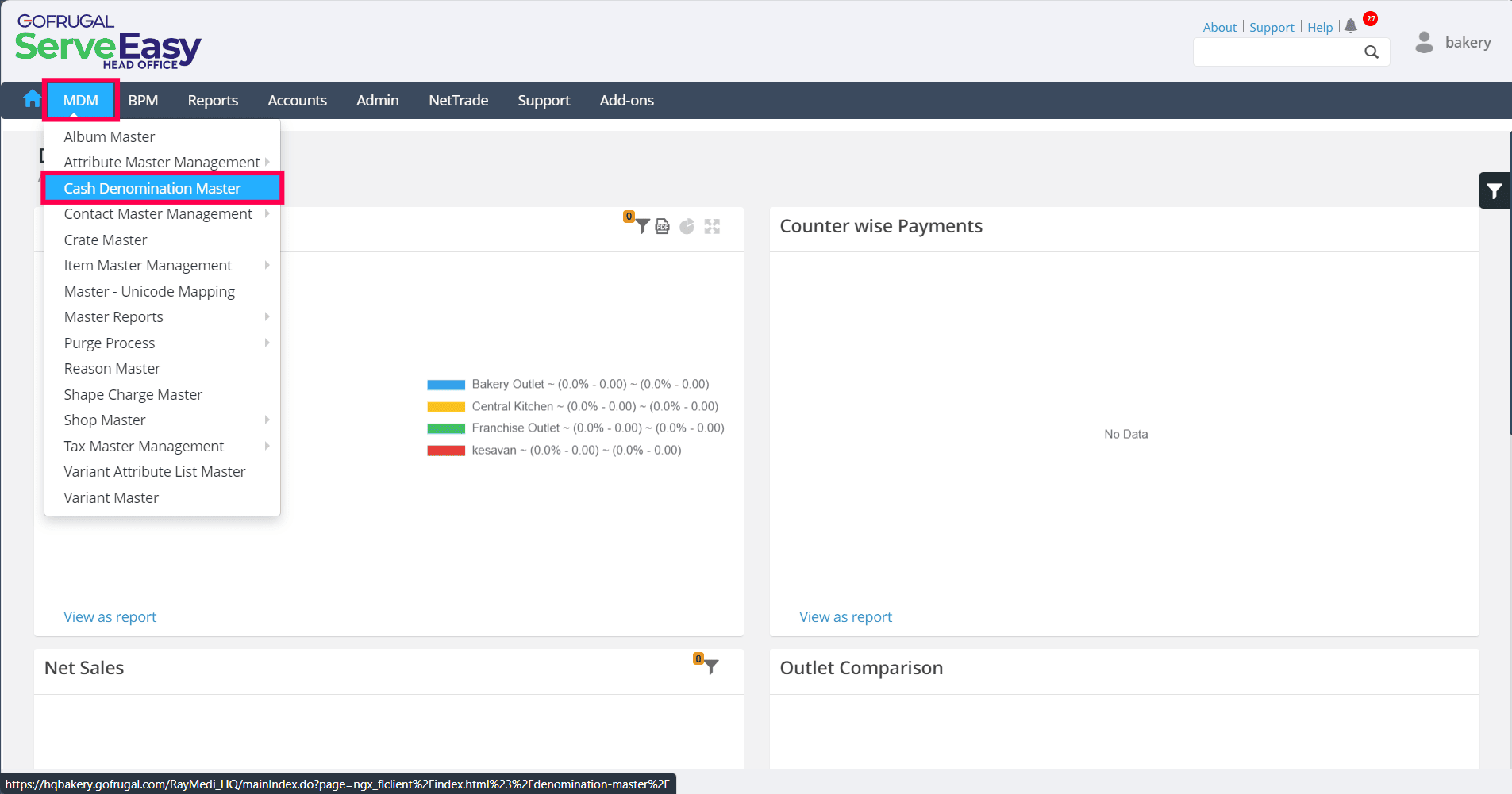Screen dimensions: 1512x794
Task: Open the bakery user profile icon
Action: click(1425, 42)
